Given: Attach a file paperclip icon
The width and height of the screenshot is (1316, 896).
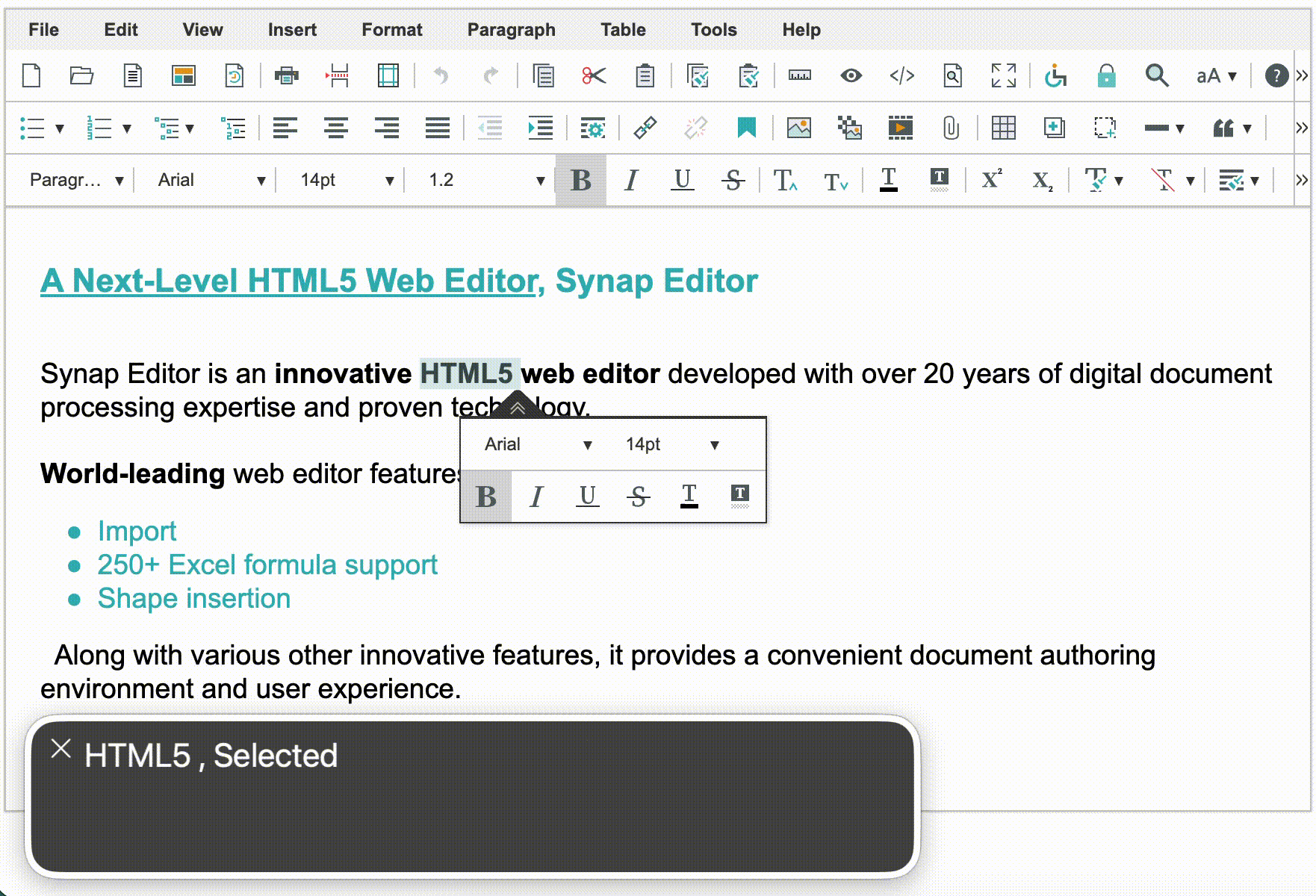Looking at the screenshot, I should tap(951, 128).
